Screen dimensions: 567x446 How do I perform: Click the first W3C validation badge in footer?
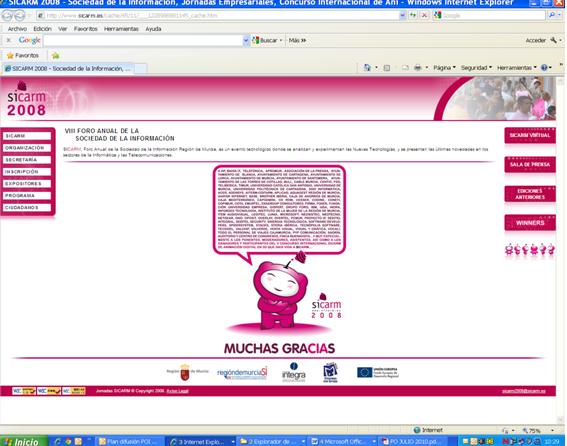[x=24, y=391]
